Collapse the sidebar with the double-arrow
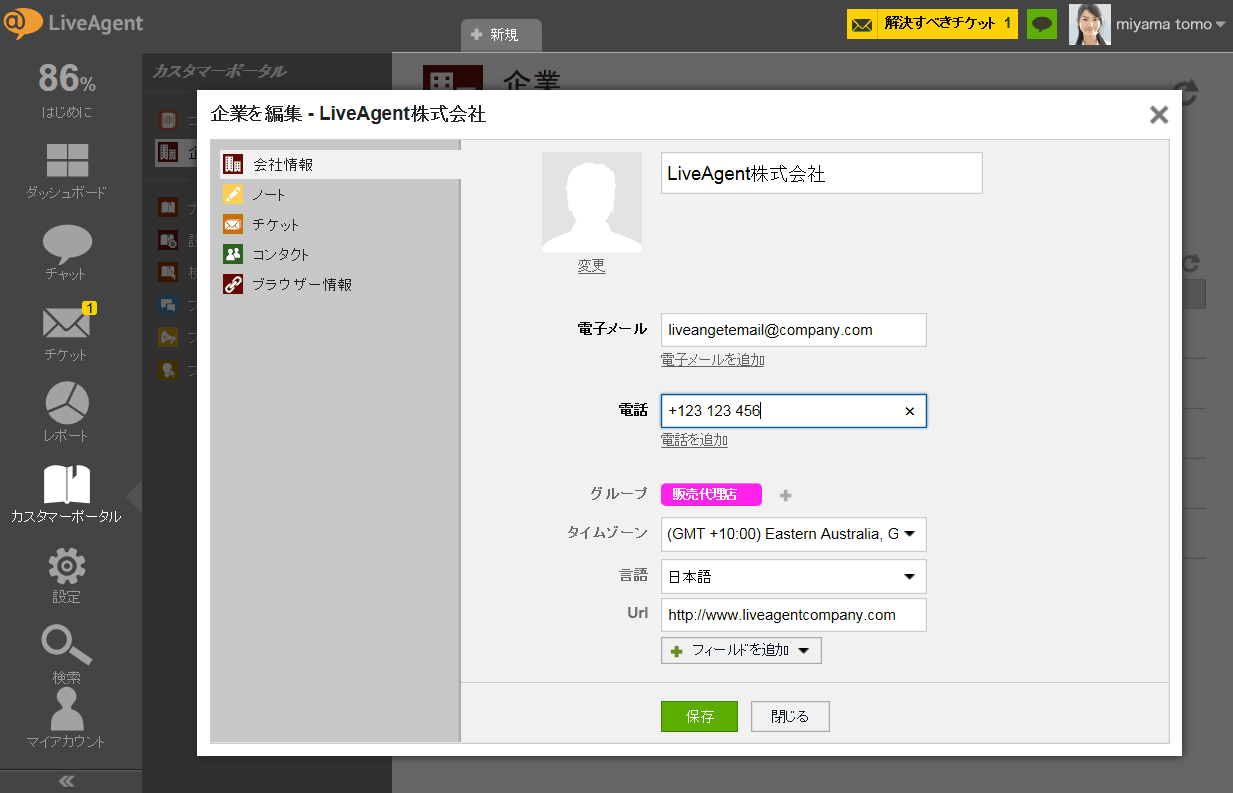 click(67, 781)
